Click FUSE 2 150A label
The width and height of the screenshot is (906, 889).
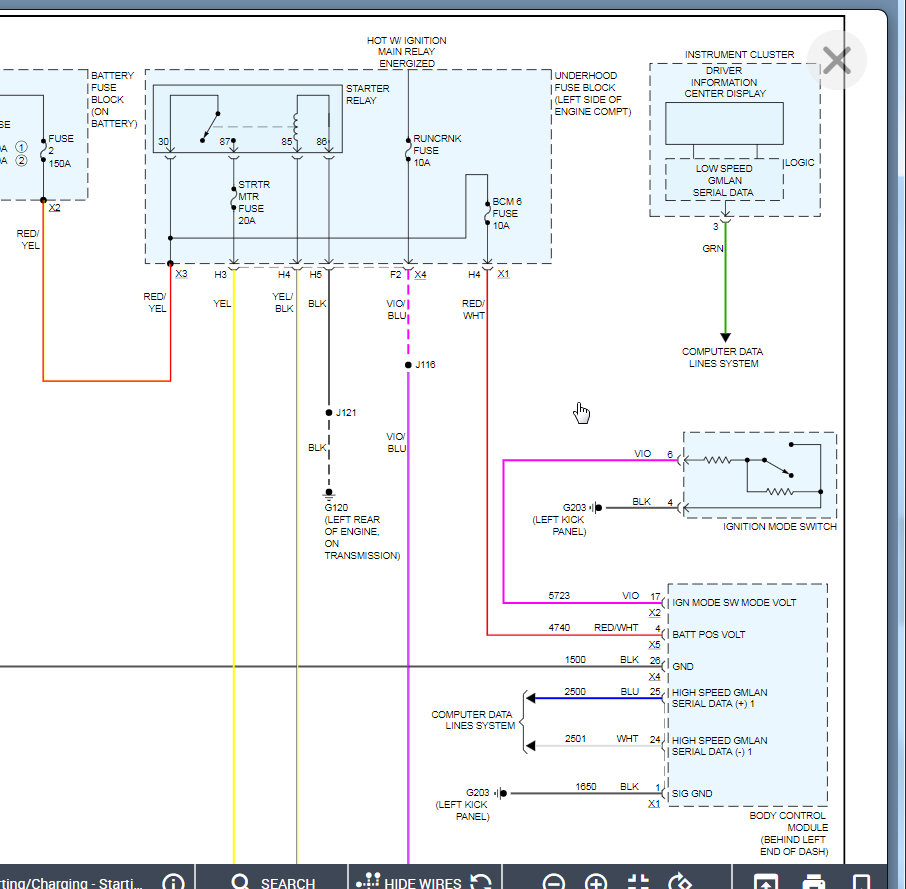tap(61, 151)
